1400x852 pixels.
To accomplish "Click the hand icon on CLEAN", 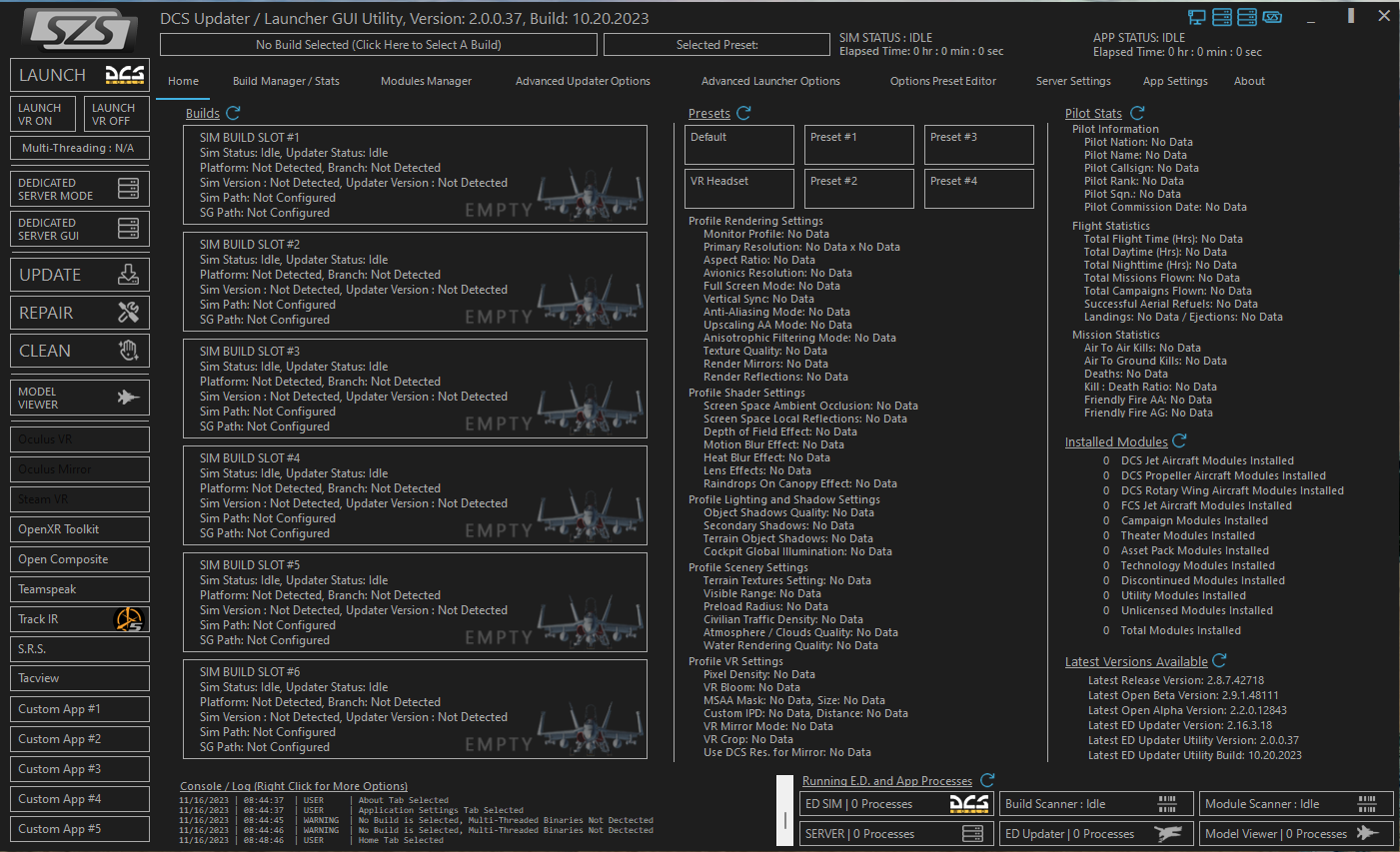I will (129, 351).
